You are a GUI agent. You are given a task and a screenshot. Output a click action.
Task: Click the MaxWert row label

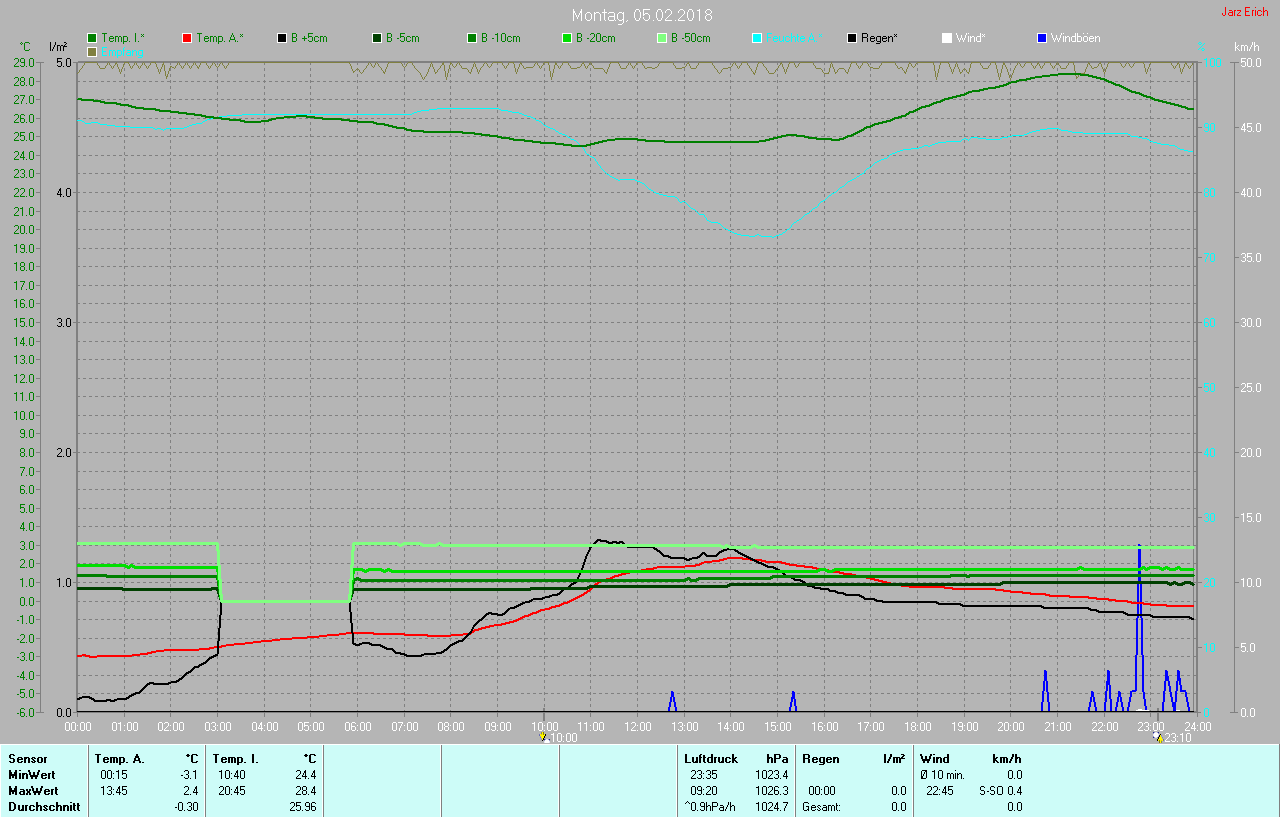tap(31, 791)
